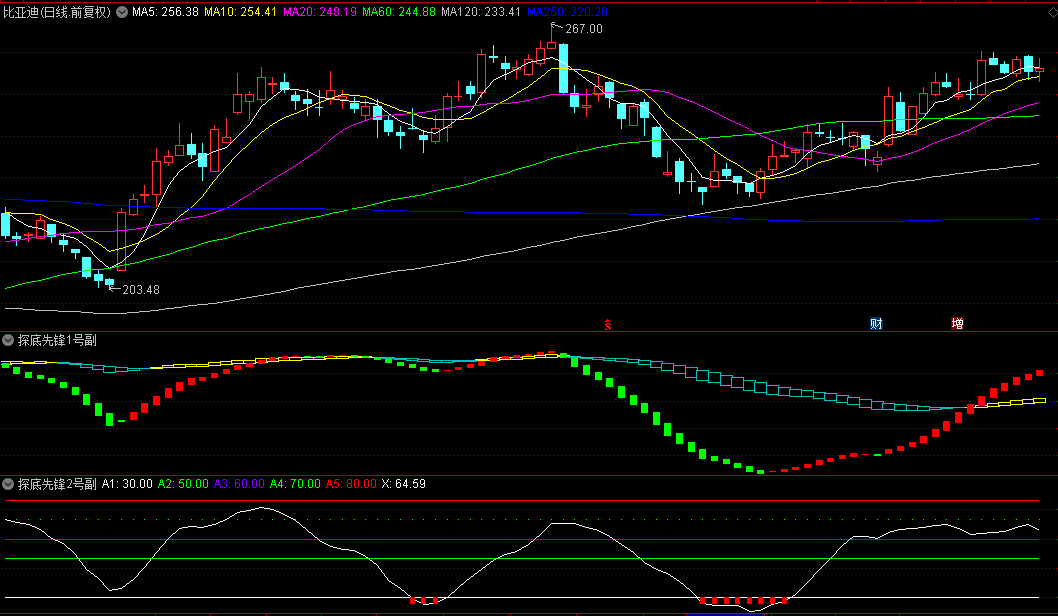This screenshot has width=1058, height=616.
Task: Click the MA60 green label
Action: pos(399,12)
